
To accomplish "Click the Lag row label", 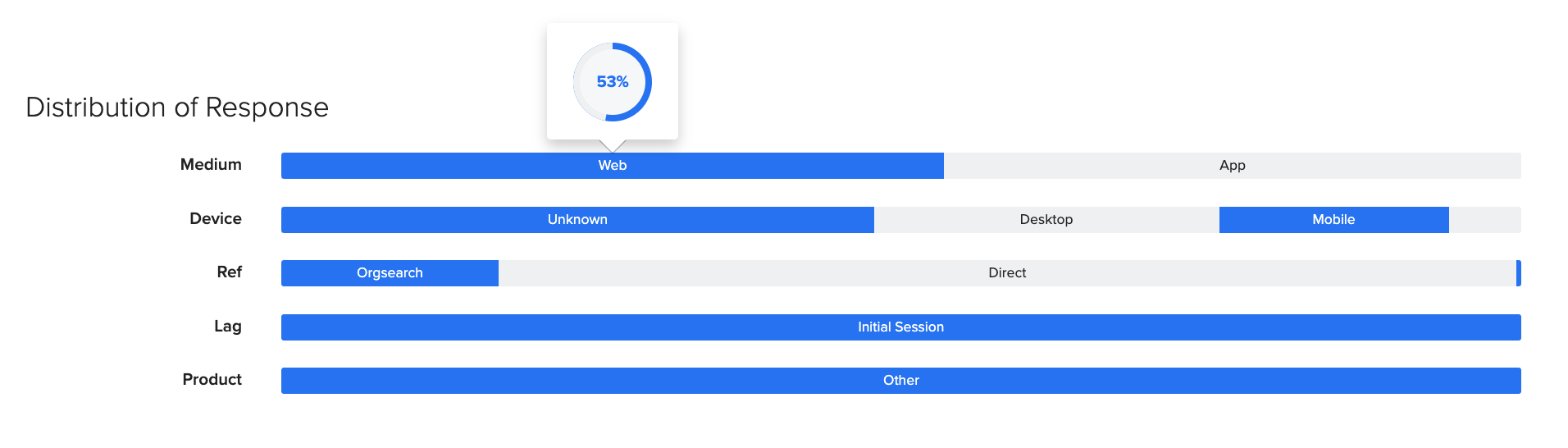I will [x=228, y=327].
